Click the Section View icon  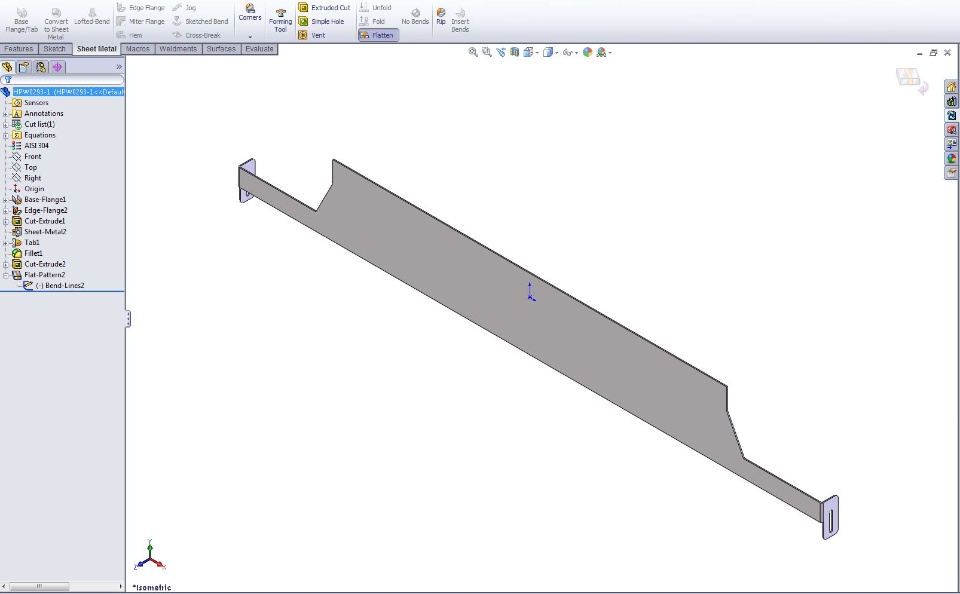(x=514, y=53)
